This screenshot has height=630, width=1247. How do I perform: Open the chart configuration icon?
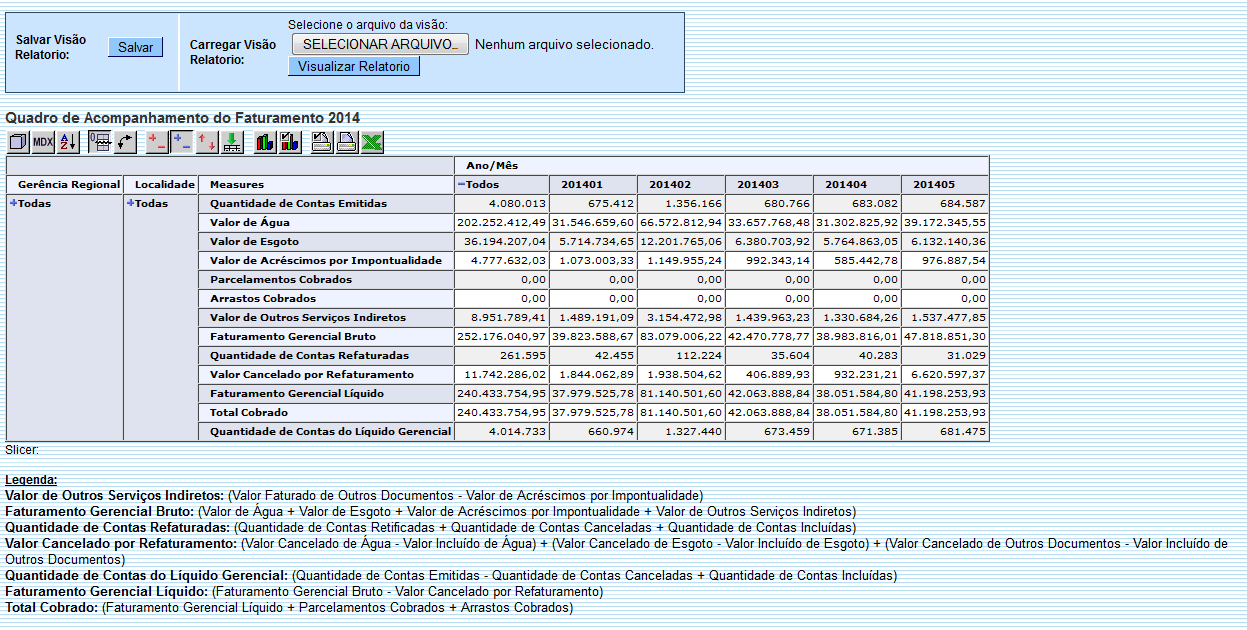[x=288, y=142]
